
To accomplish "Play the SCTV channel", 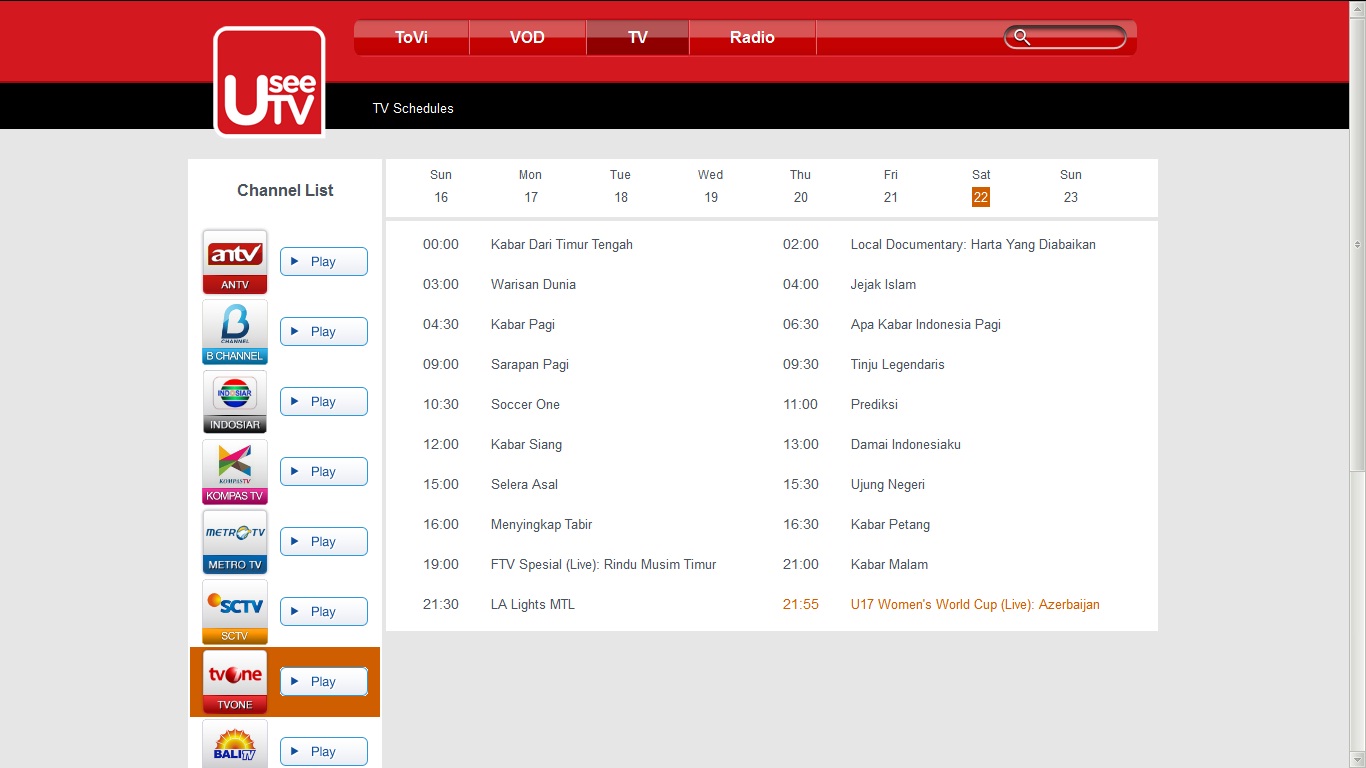I will [324, 612].
